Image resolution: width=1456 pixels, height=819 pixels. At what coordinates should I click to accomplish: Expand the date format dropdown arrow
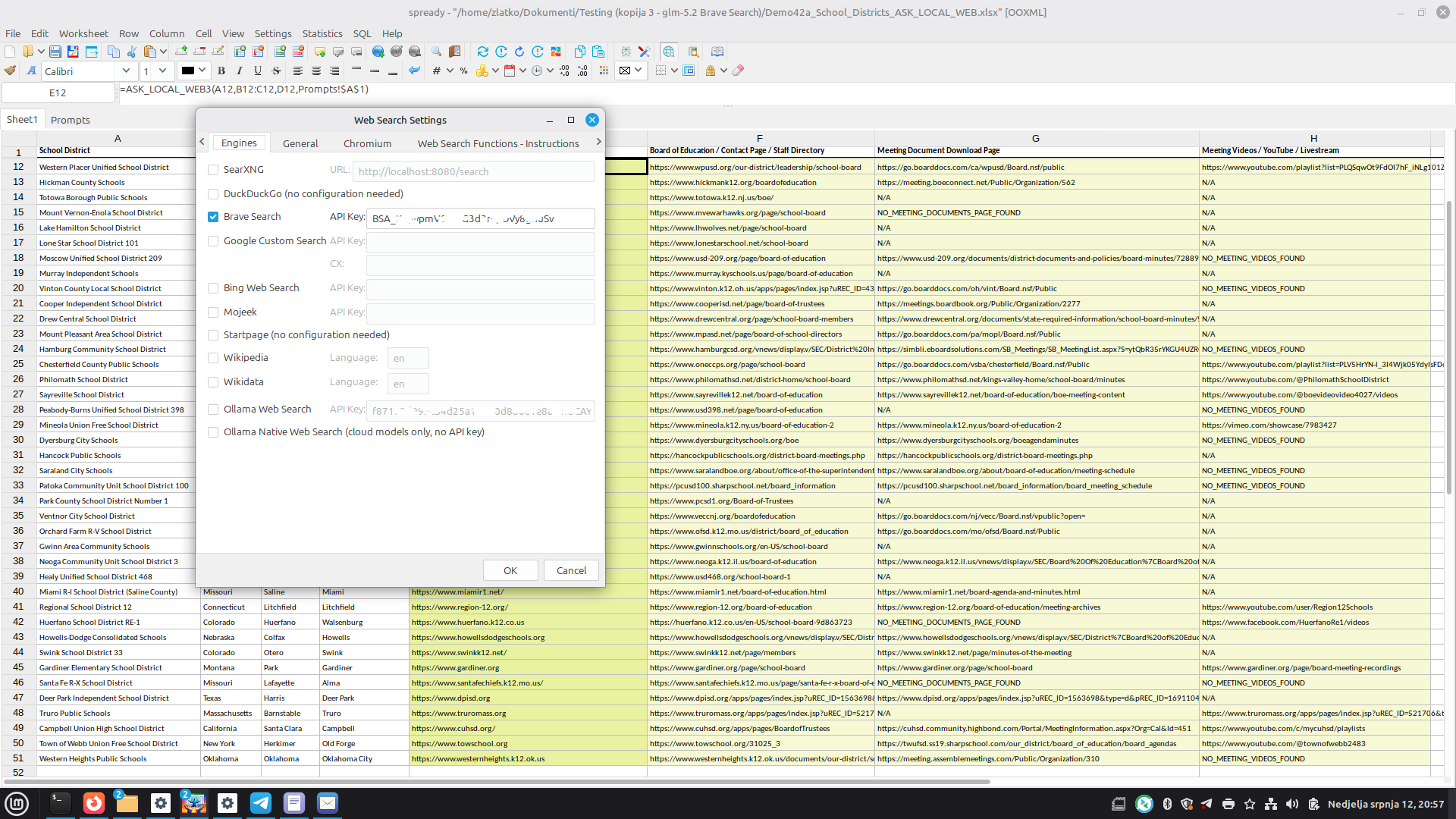[523, 71]
